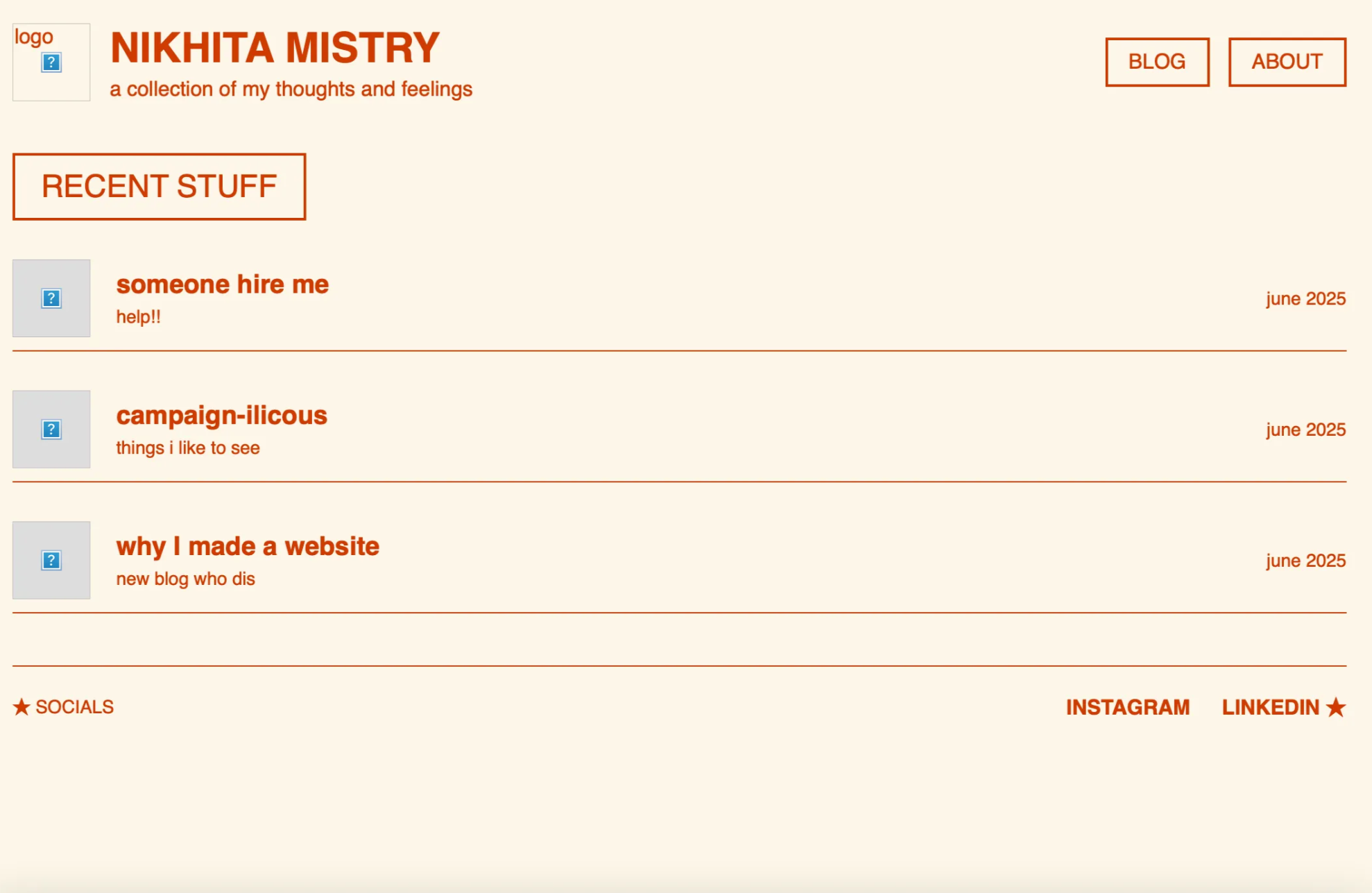Select the RECENT STUFF heading box
The width and height of the screenshot is (1372, 893).
pos(159,187)
